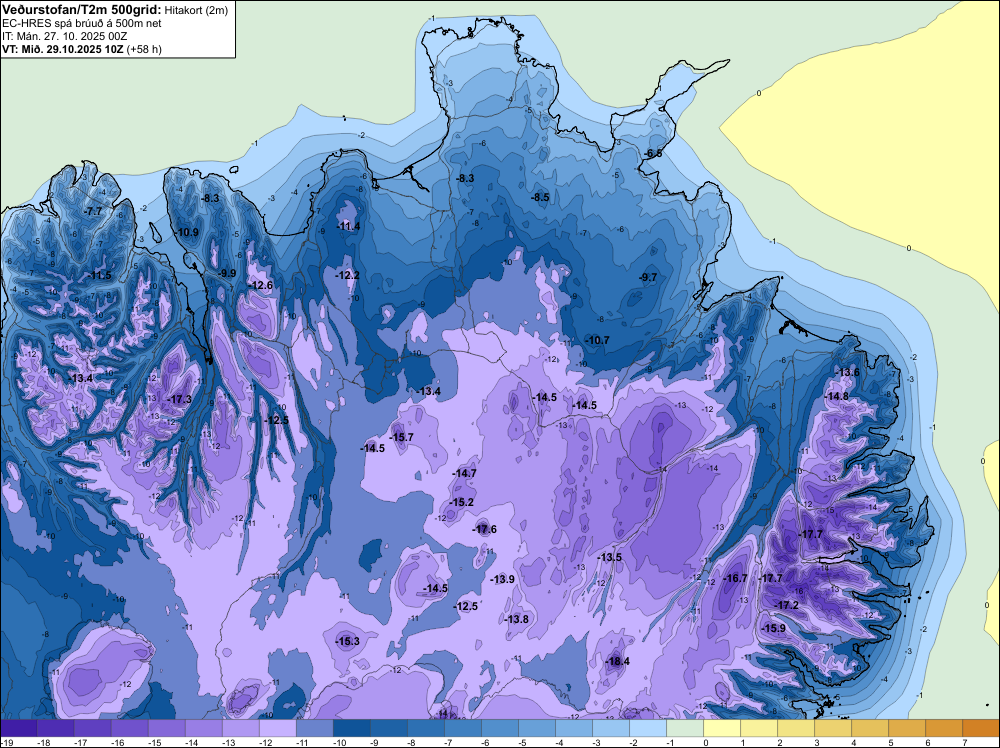Click the -15.7 temperature value
This screenshot has height=748, width=1000.
point(401,437)
